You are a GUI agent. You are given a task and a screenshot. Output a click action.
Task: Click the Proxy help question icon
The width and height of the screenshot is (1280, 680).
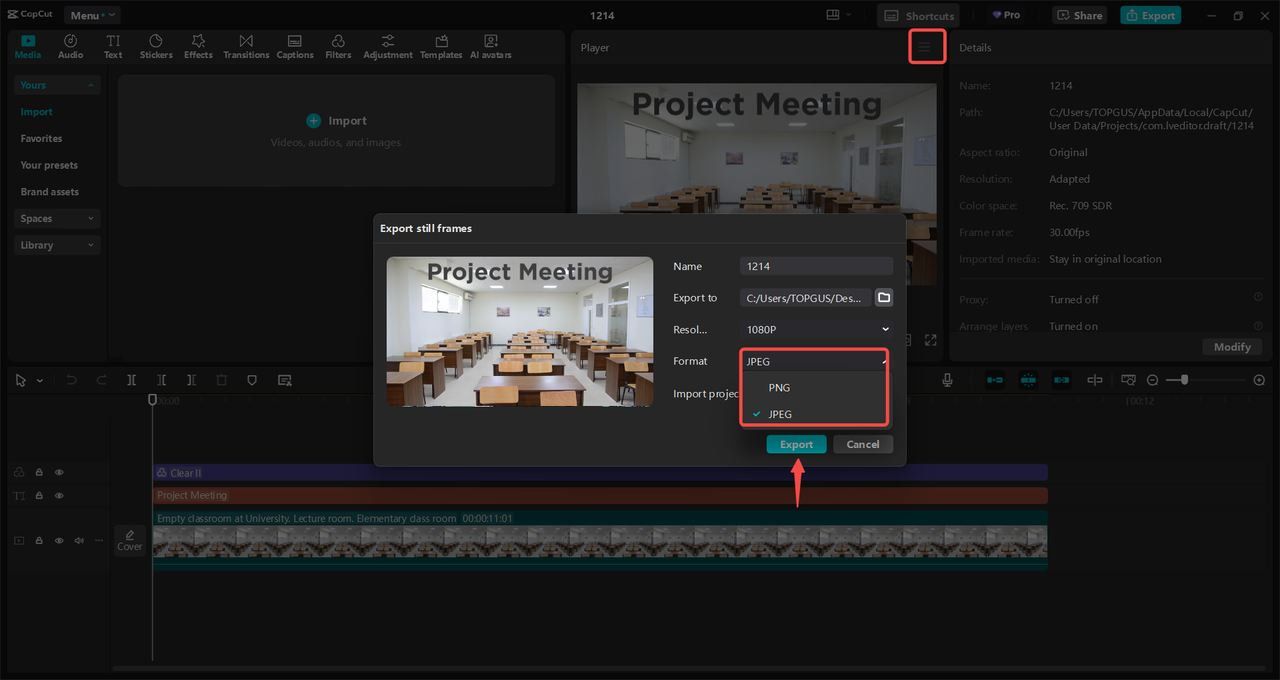pos(1258,298)
